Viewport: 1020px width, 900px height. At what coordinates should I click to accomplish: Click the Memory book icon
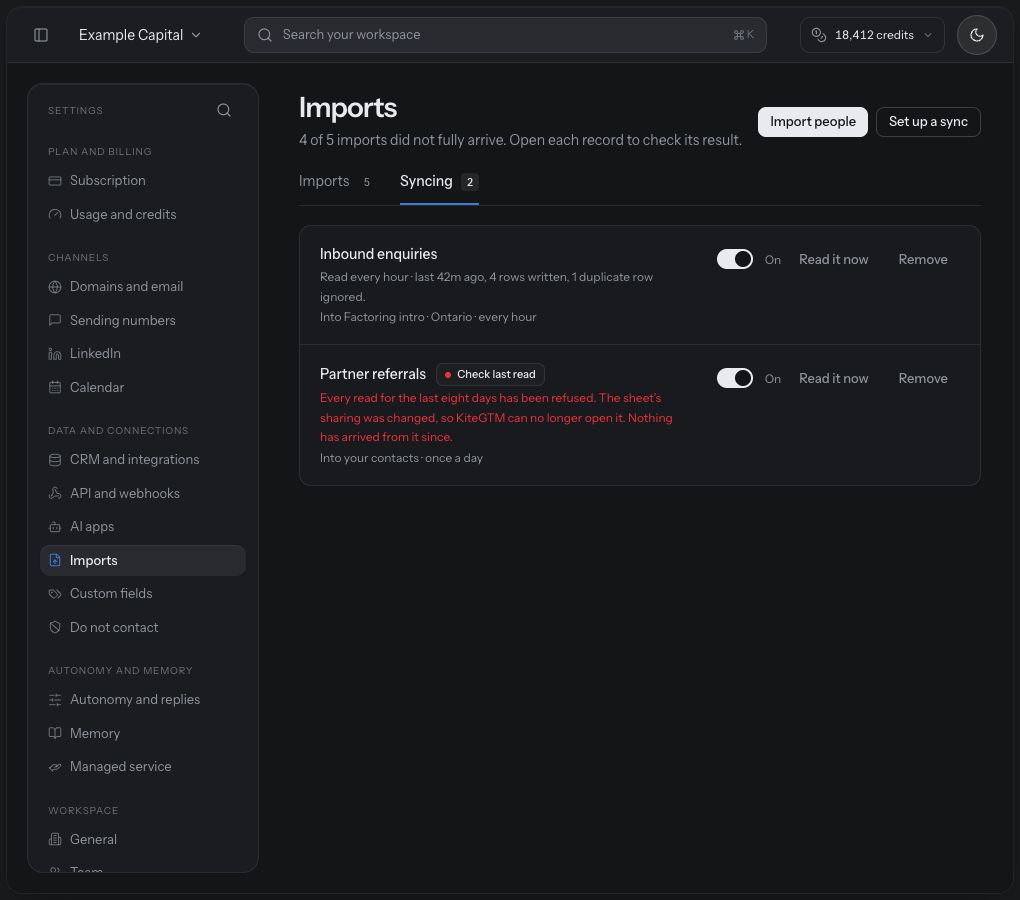(x=55, y=734)
